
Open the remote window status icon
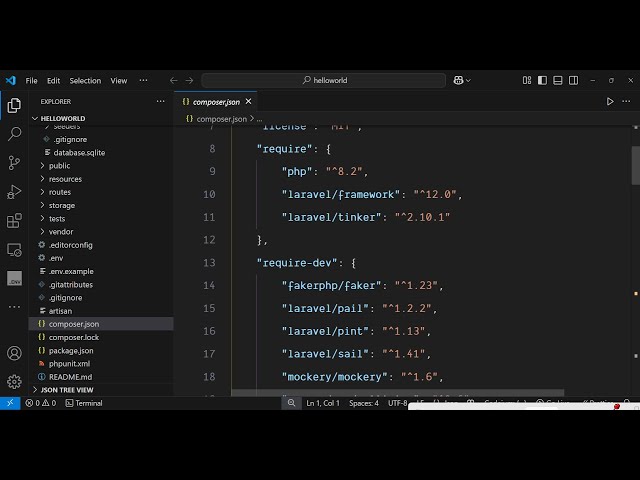(x=10, y=403)
